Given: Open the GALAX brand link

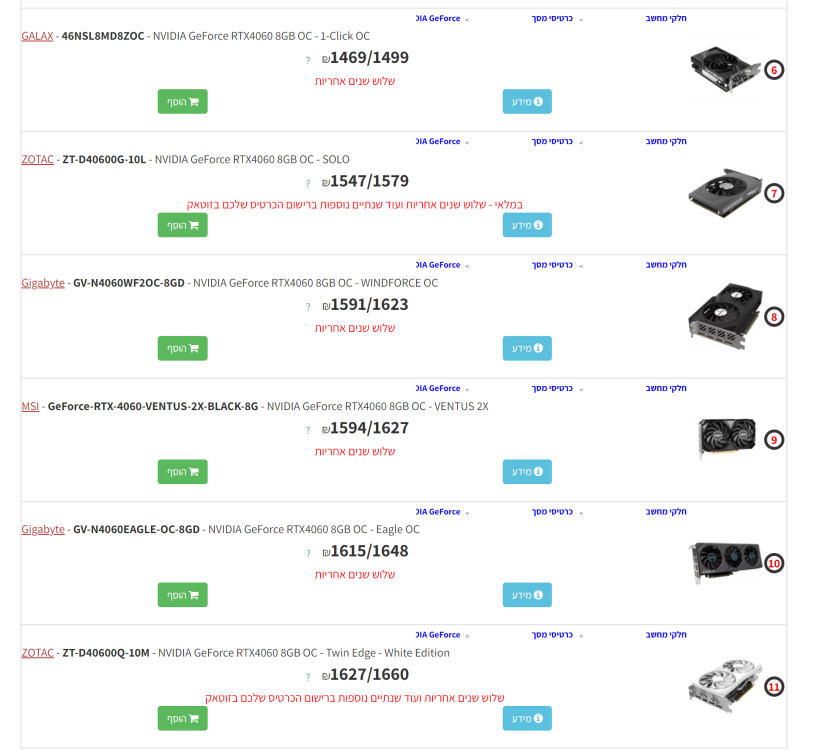Looking at the screenshot, I should click(x=37, y=36).
